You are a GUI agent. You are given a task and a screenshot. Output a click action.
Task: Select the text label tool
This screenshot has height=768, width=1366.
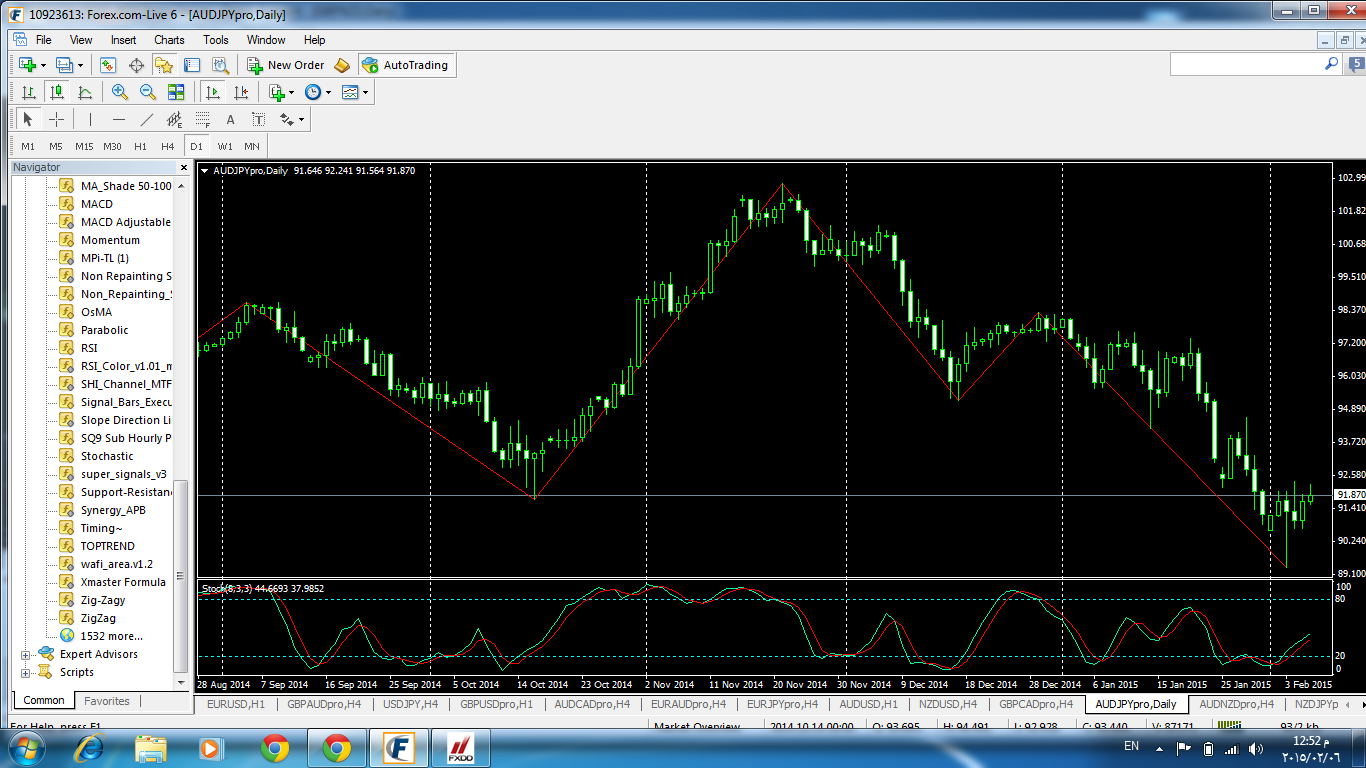coord(258,119)
